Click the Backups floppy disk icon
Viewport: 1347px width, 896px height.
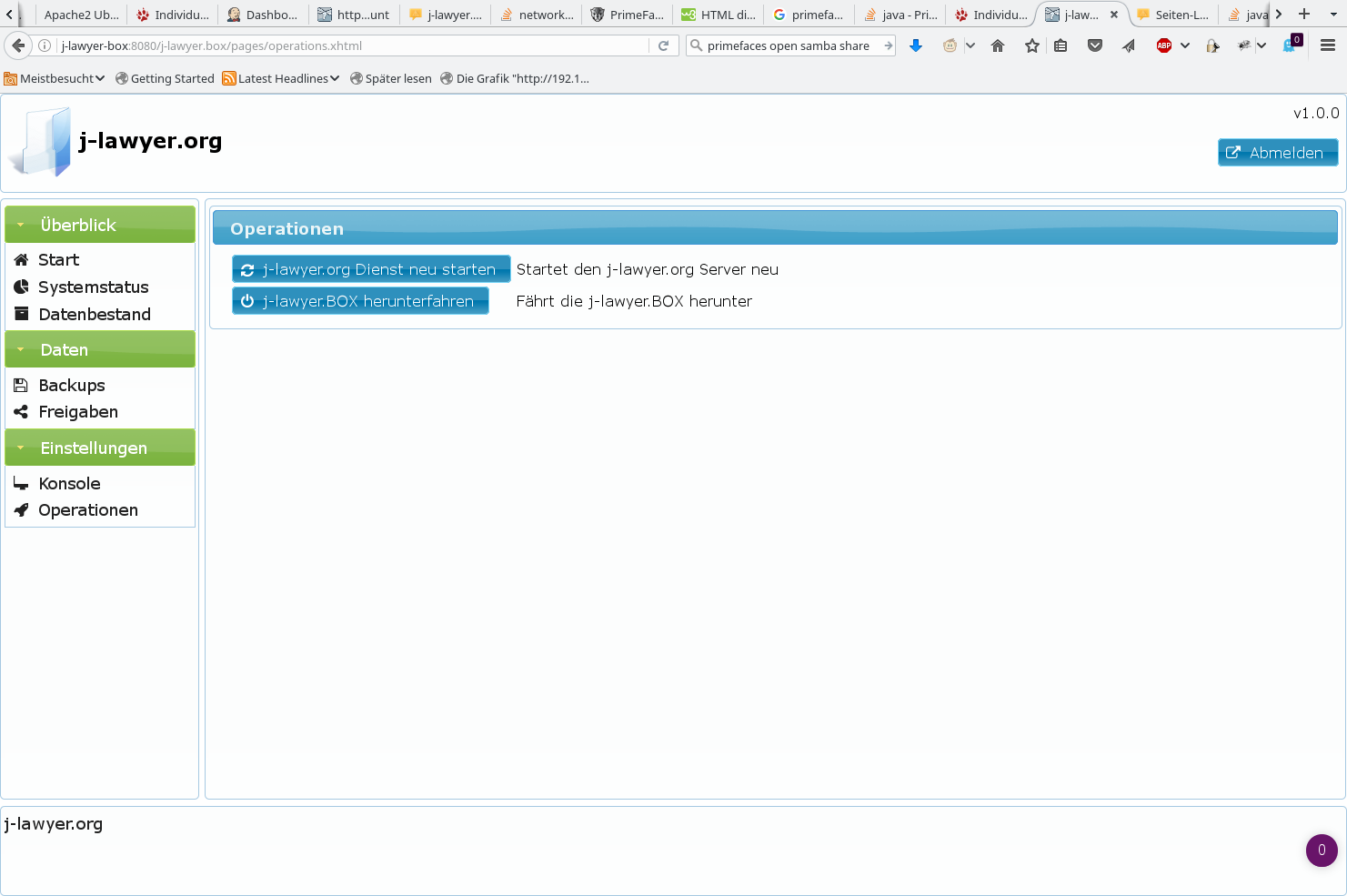(21, 386)
